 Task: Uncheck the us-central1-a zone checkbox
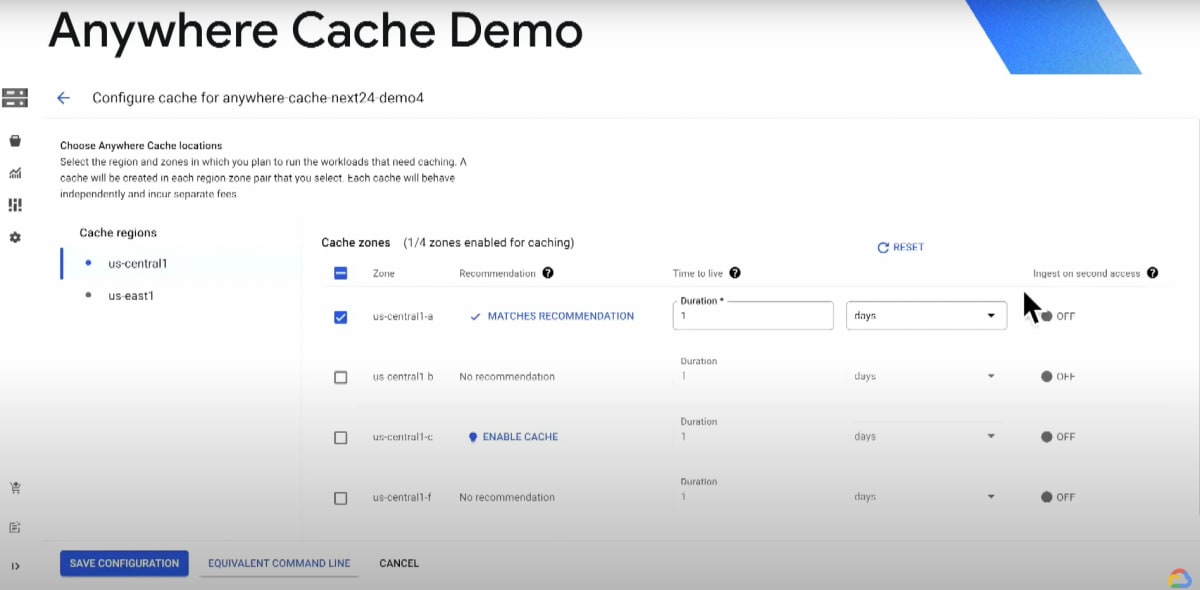pos(340,317)
